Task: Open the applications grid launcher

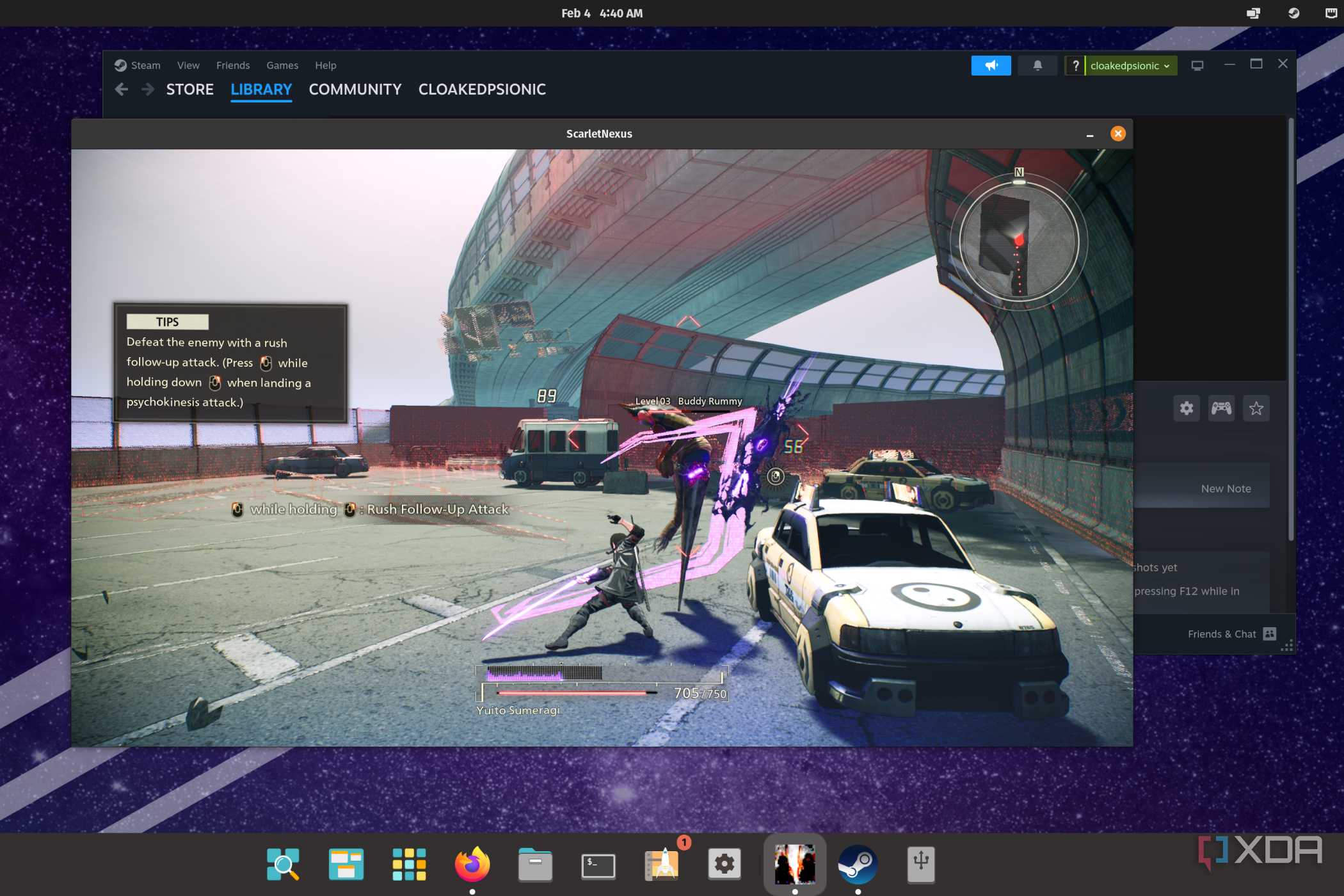Action: coord(409,865)
